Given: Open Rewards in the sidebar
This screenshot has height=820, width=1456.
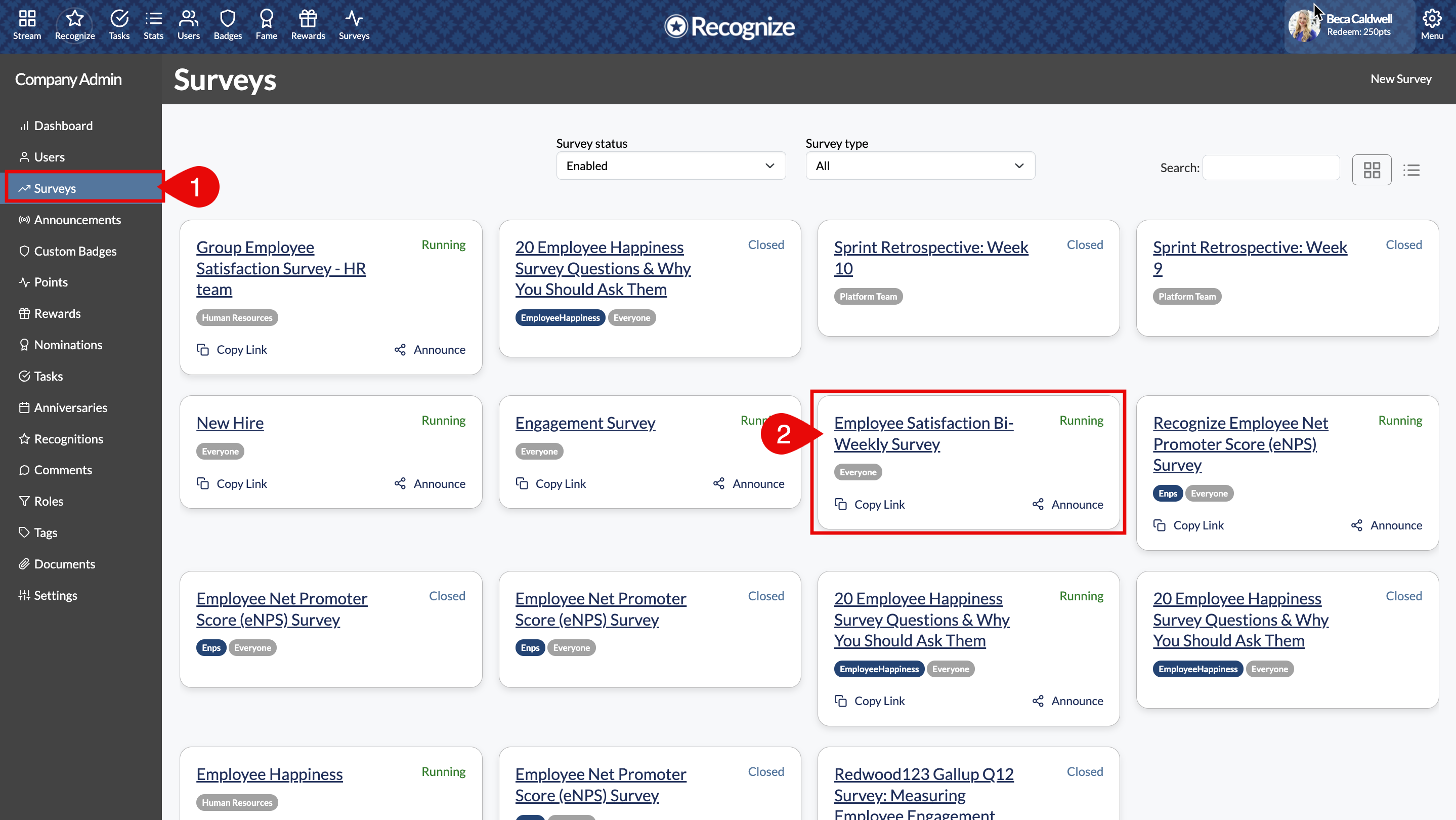Looking at the screenshot, I should [x=57, y=313].
